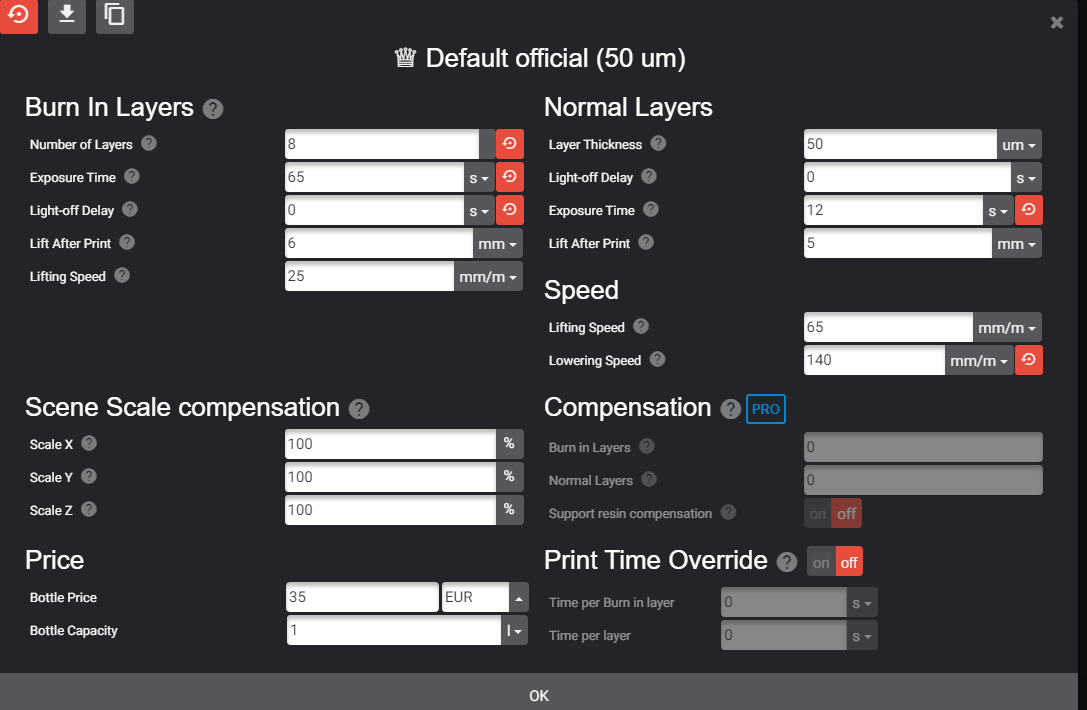
Task: Click the Scale X input field
Action: (x=390, y=444)
